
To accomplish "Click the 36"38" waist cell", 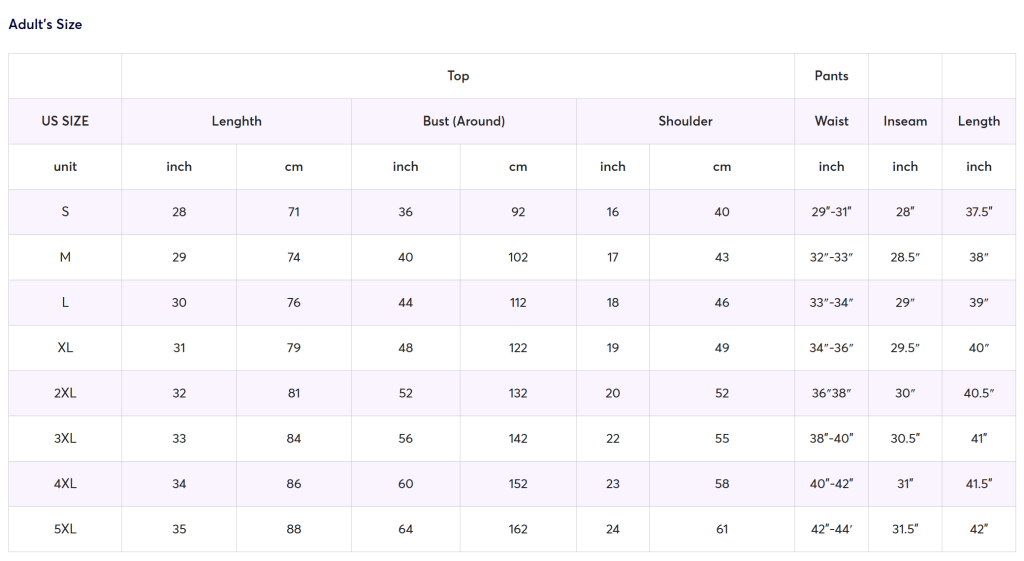I will coord(831,393).
